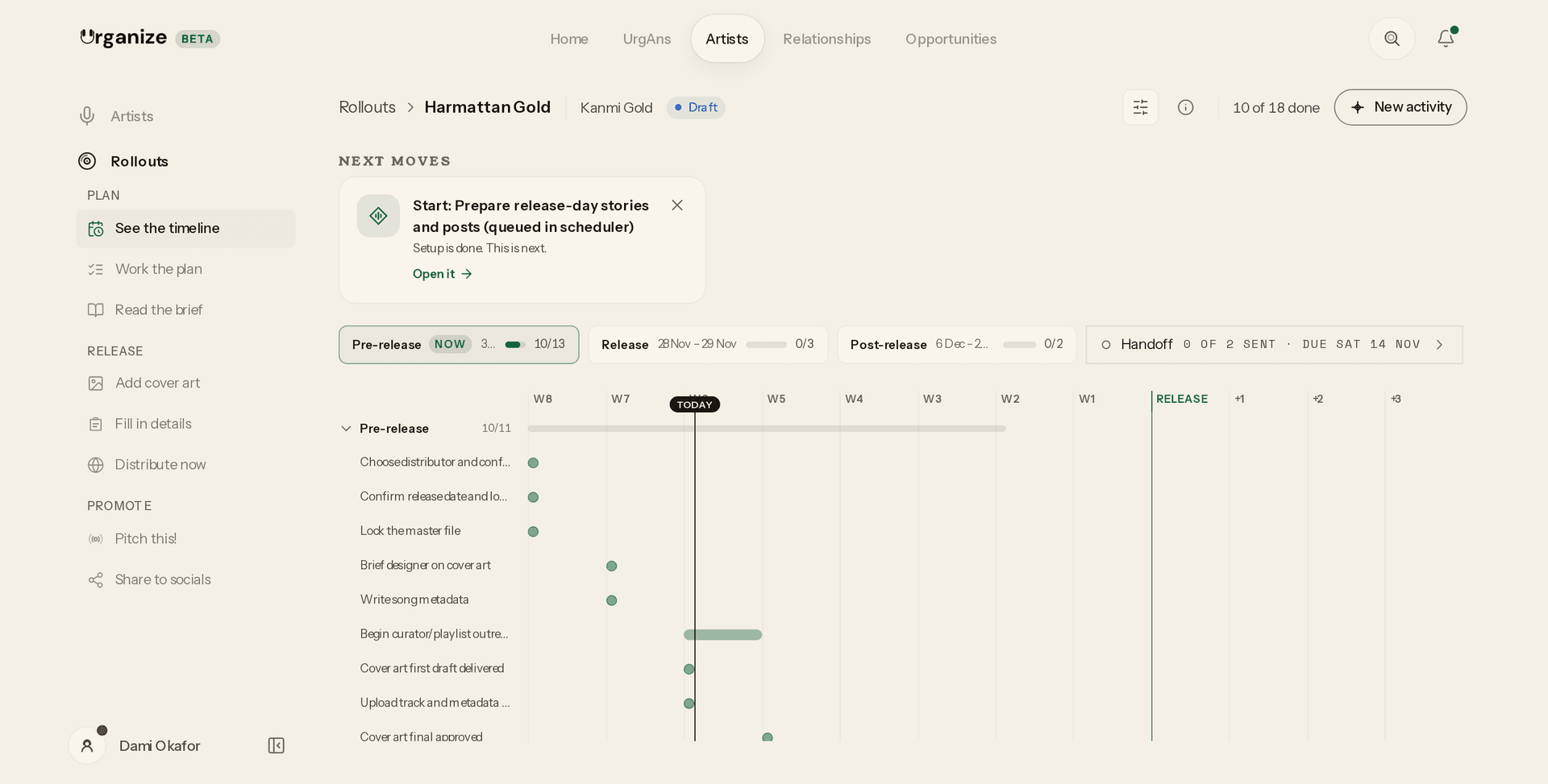The width and height of the screenshot is (1548, 784).
Task: Select the Release phase card
Action: coord(708,345)
